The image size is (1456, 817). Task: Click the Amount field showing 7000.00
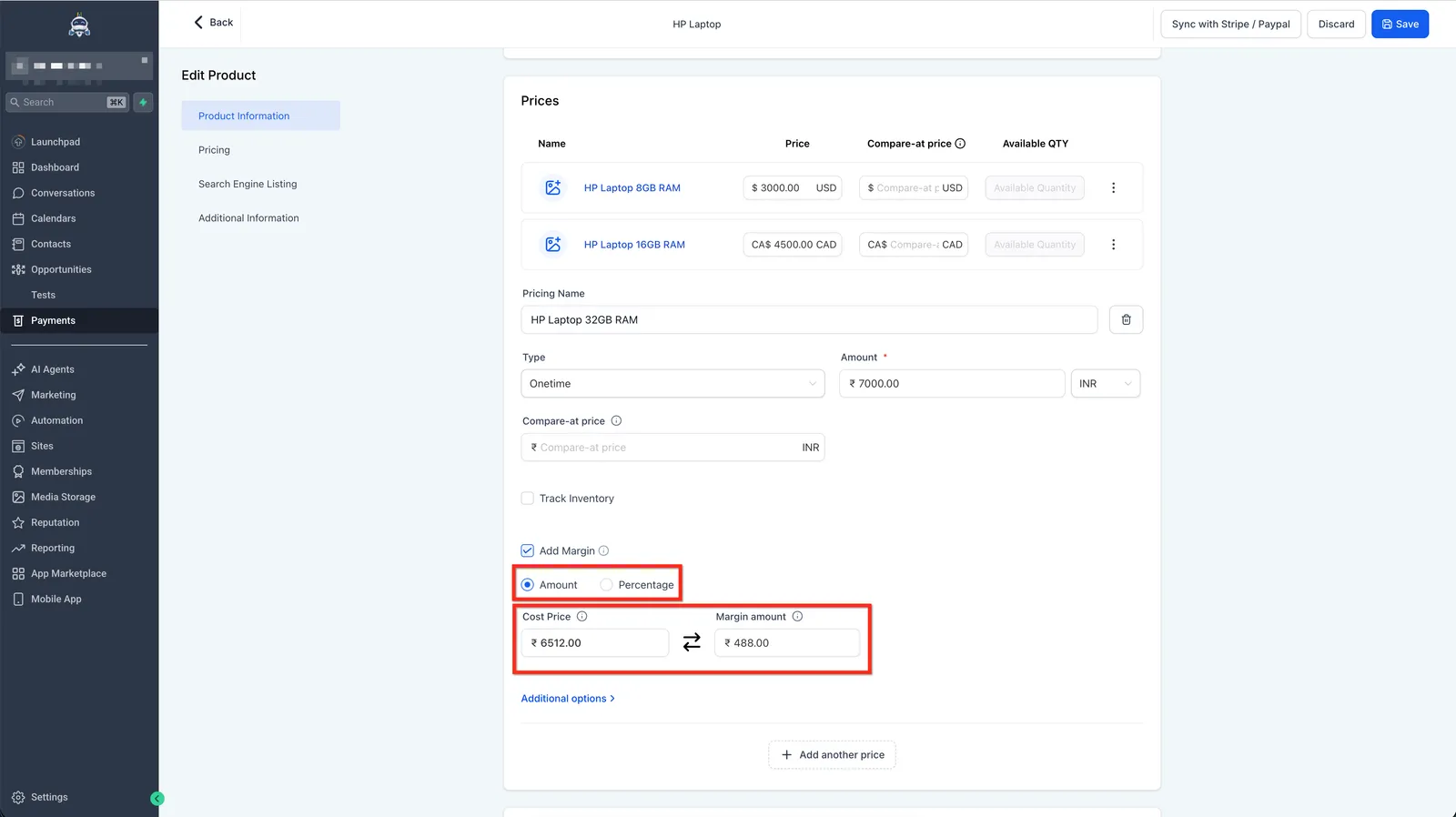(x=952, y=383)
